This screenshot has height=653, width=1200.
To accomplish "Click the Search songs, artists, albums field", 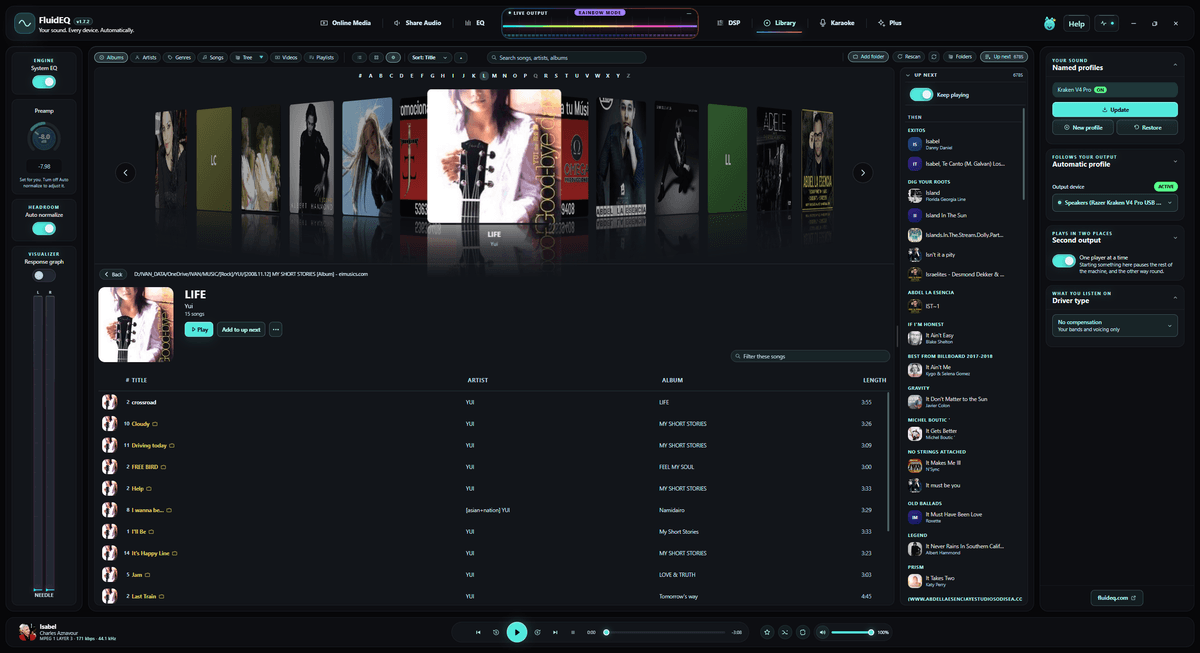I will (x=566, y=57).
